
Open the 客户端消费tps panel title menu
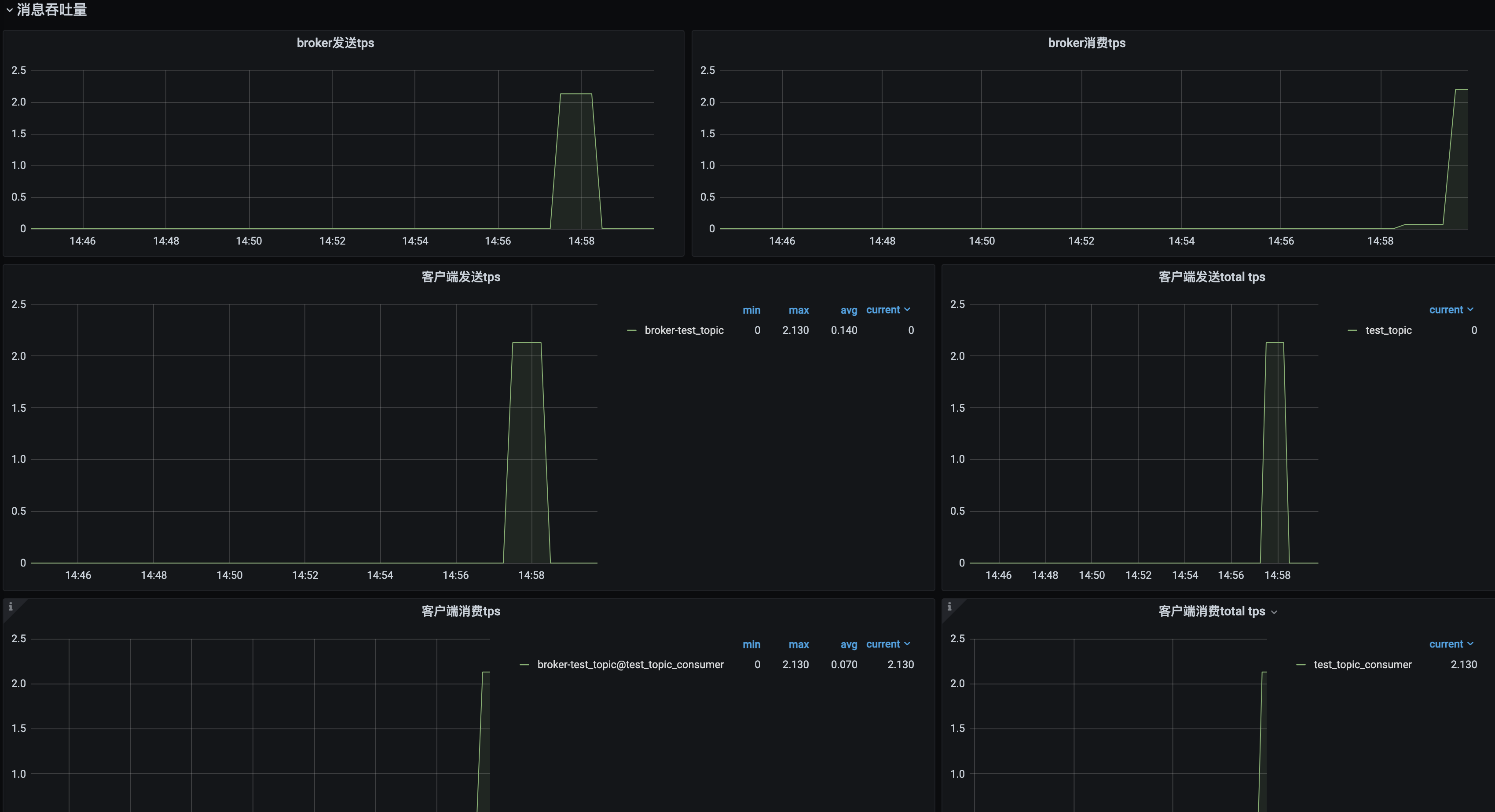point(461,611)
